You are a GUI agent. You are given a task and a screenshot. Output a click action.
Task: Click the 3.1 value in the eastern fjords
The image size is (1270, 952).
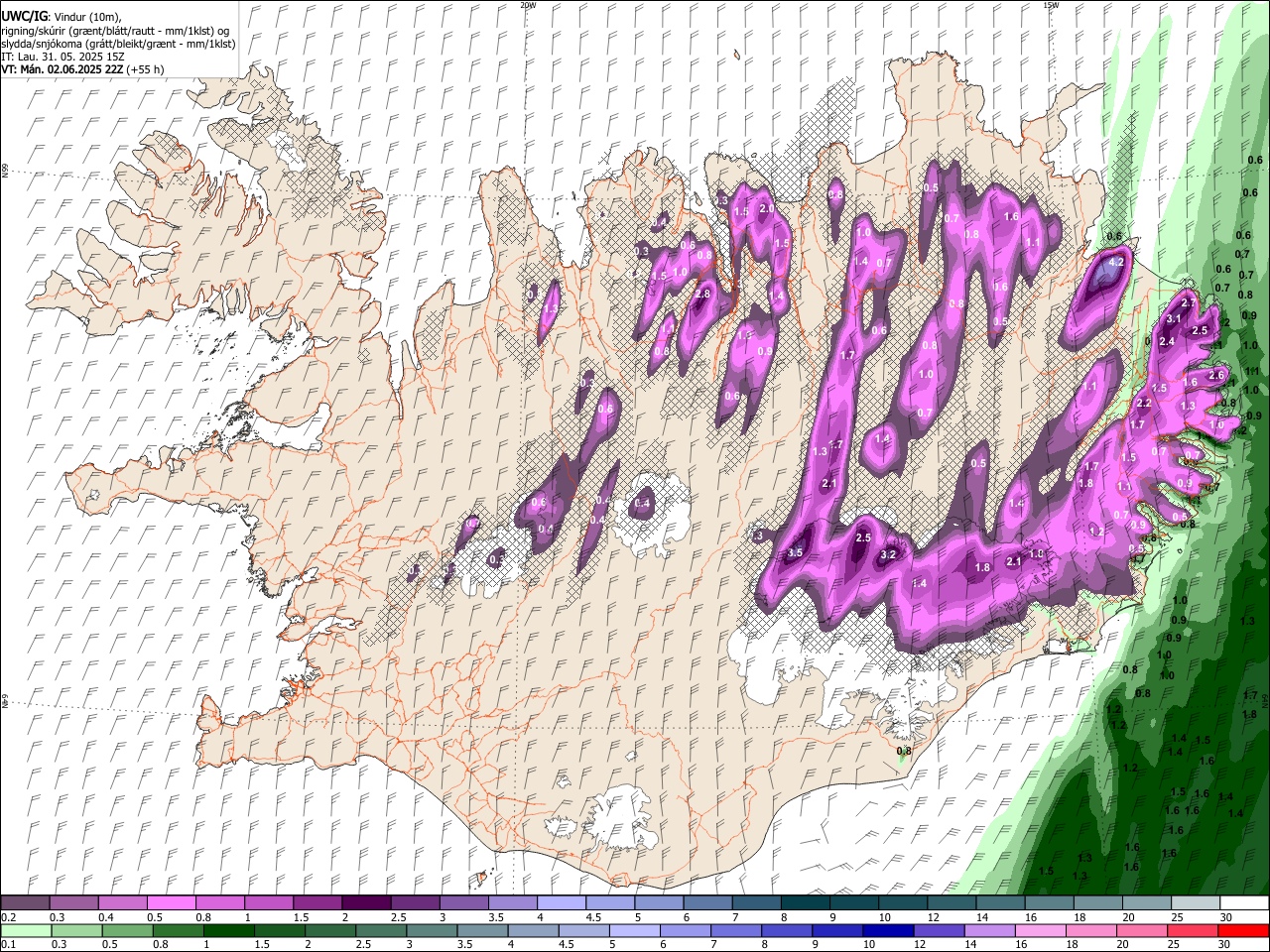[1173, 318]
